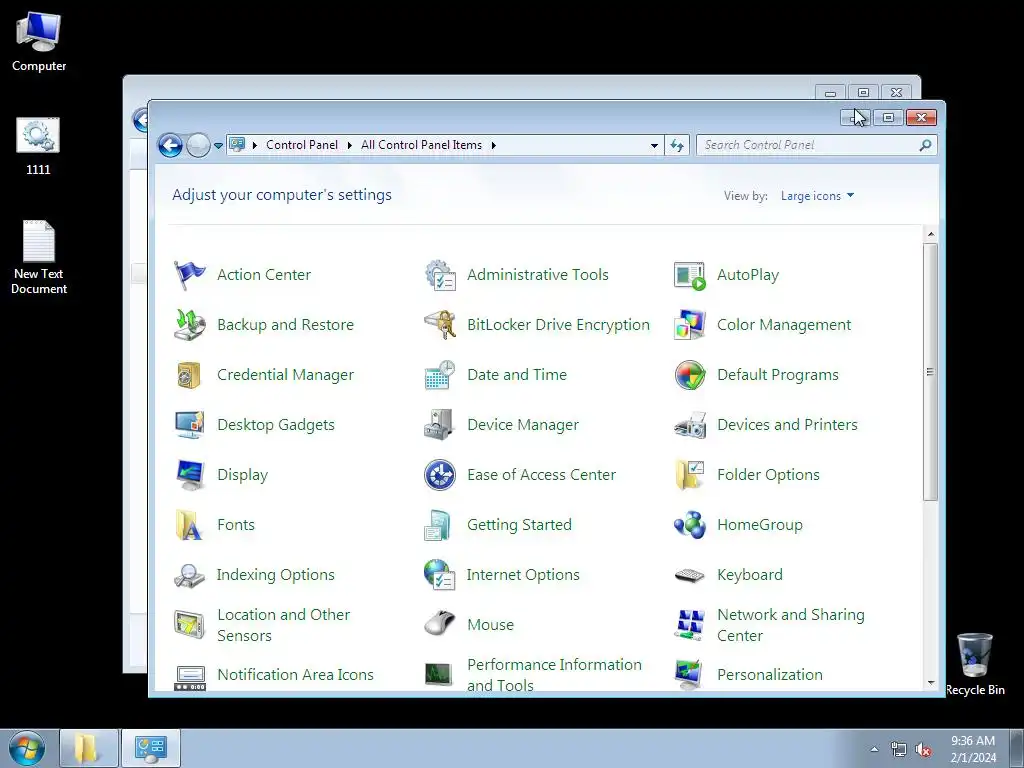Open Performance Information and Tools icon
Screen dimensions: 1024x768
pyautogui.click(x=438, y=674)
